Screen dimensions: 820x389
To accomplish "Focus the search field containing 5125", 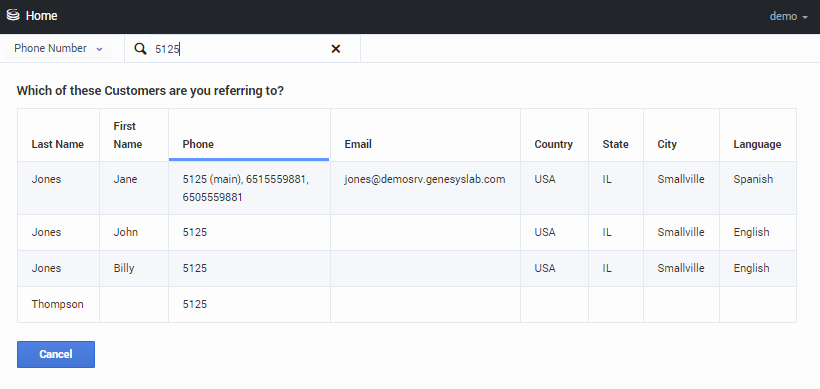I will 241,49.
